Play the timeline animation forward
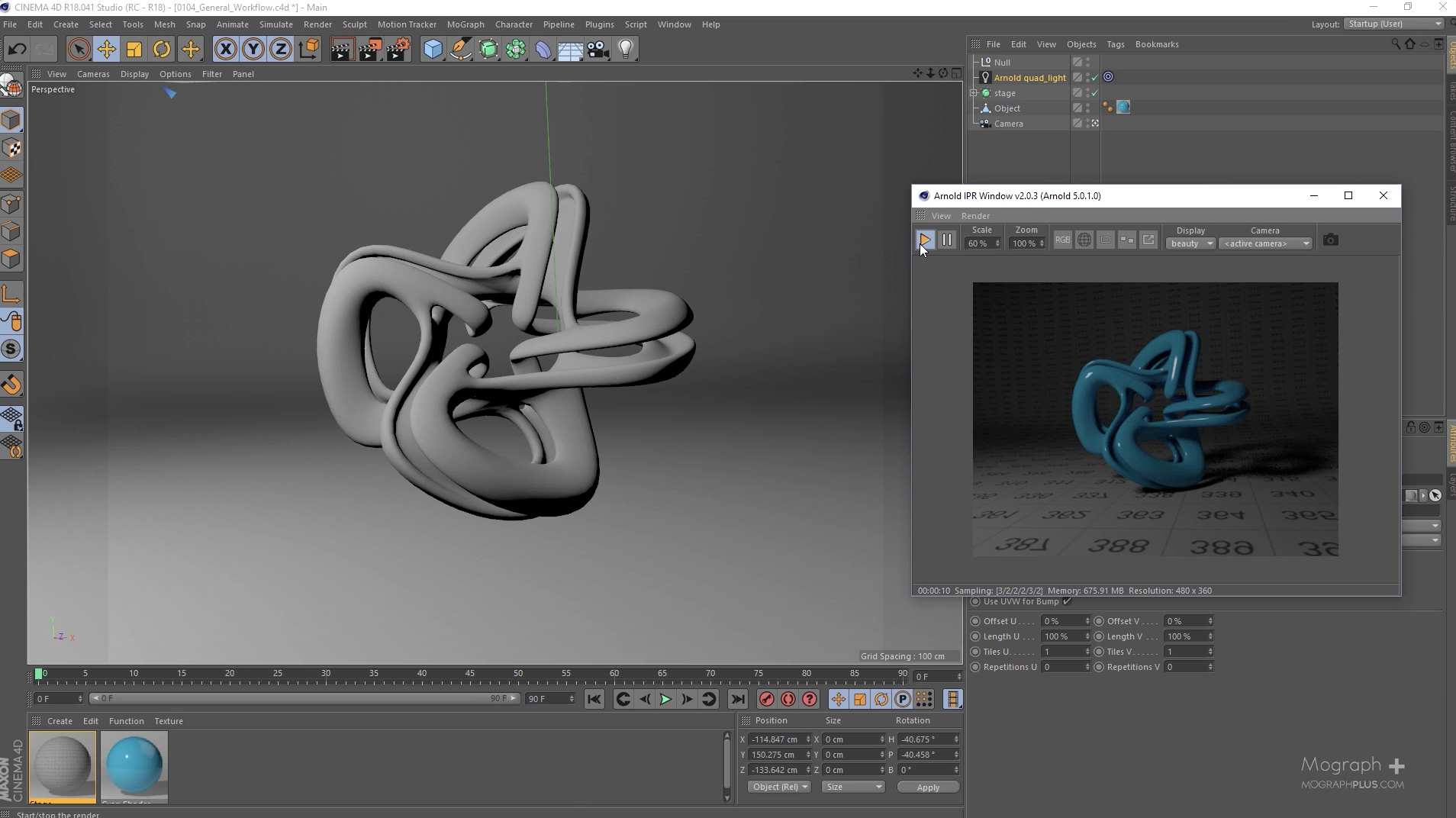Screen dimensions: 1456x818 coord(665,699)
